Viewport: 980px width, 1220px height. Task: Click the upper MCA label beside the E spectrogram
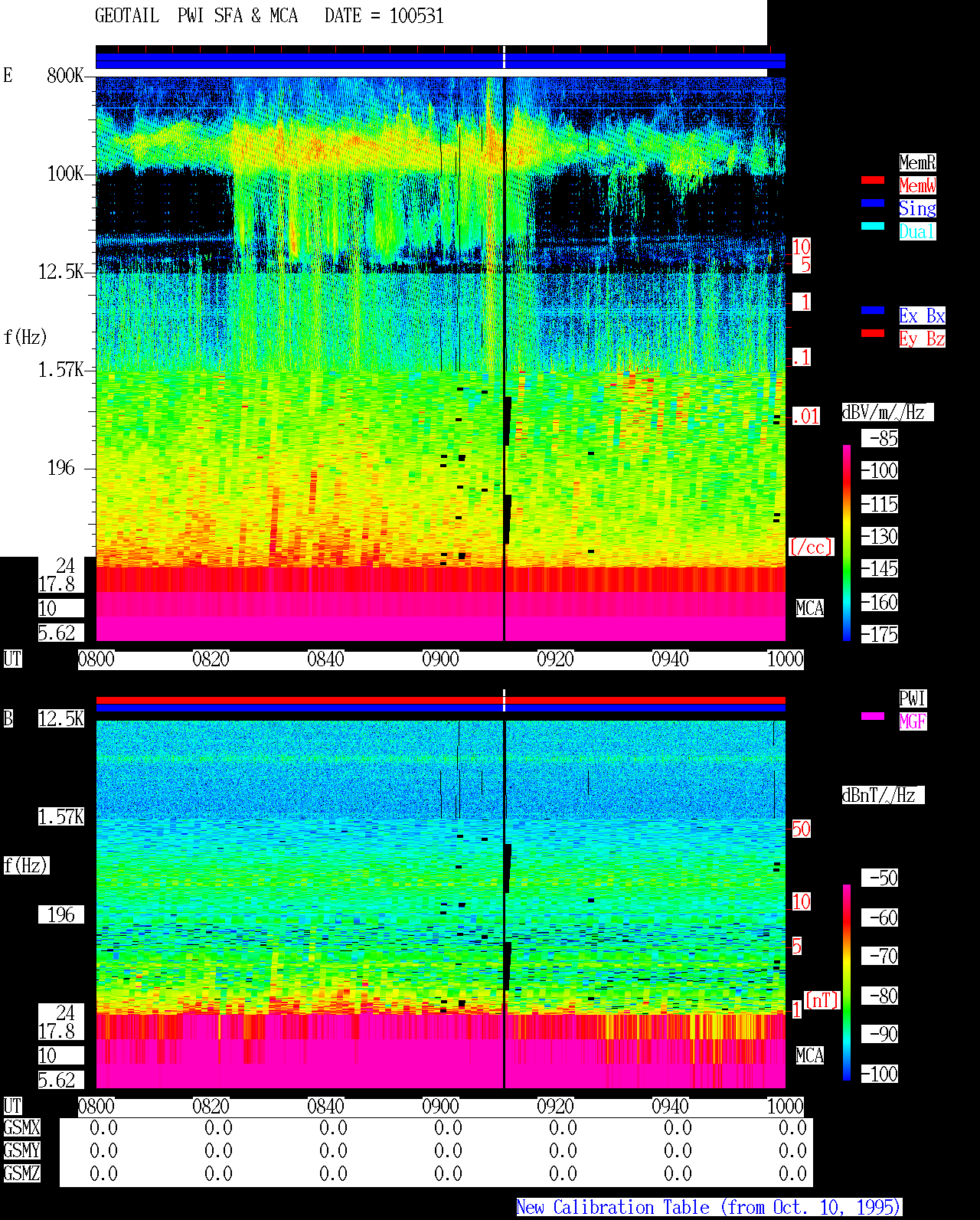pos(810,608)
